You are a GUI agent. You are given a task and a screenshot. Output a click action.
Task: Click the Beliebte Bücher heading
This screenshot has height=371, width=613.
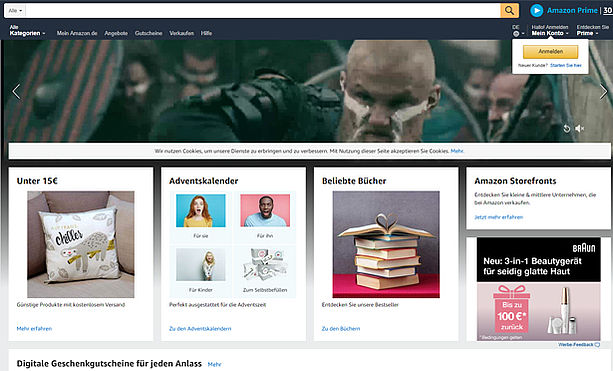click(x=354, y=181)
